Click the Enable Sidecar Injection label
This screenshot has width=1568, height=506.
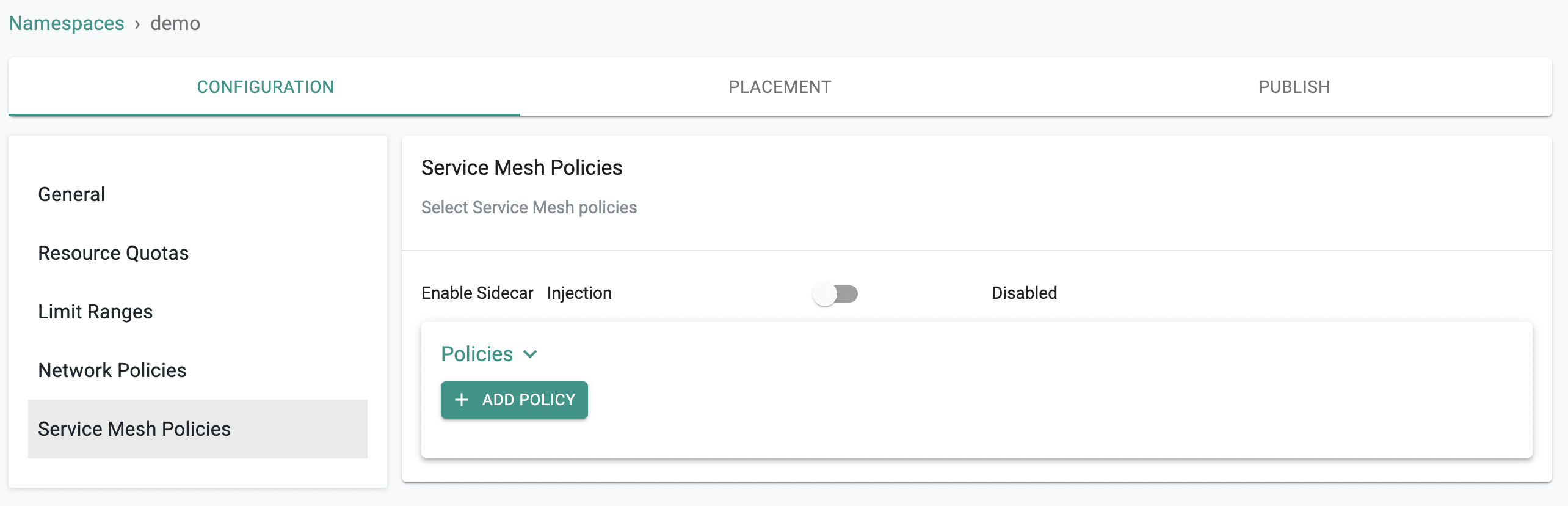(517, 293)
